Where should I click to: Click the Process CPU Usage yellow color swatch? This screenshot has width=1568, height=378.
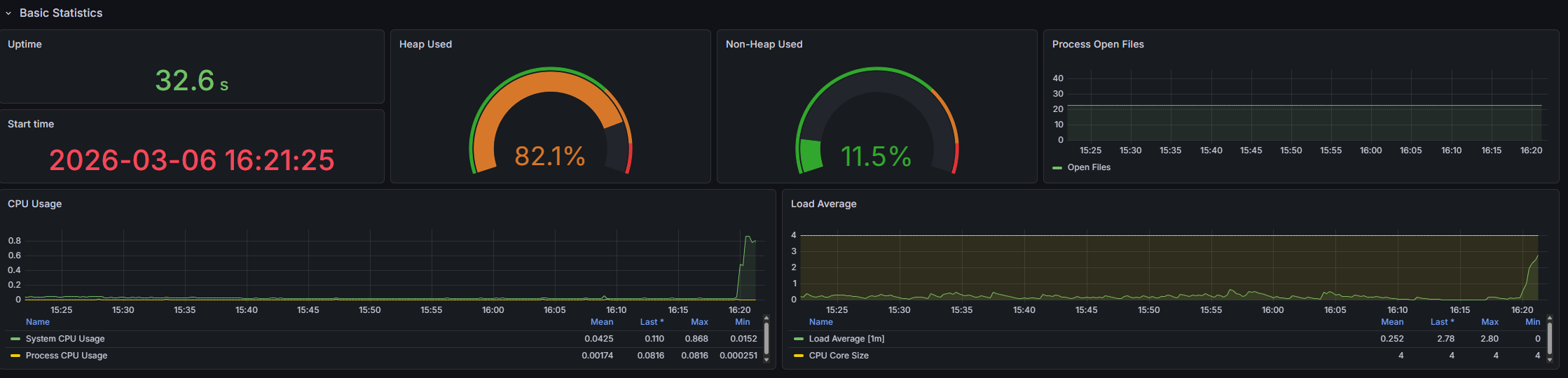pos(15,356)
